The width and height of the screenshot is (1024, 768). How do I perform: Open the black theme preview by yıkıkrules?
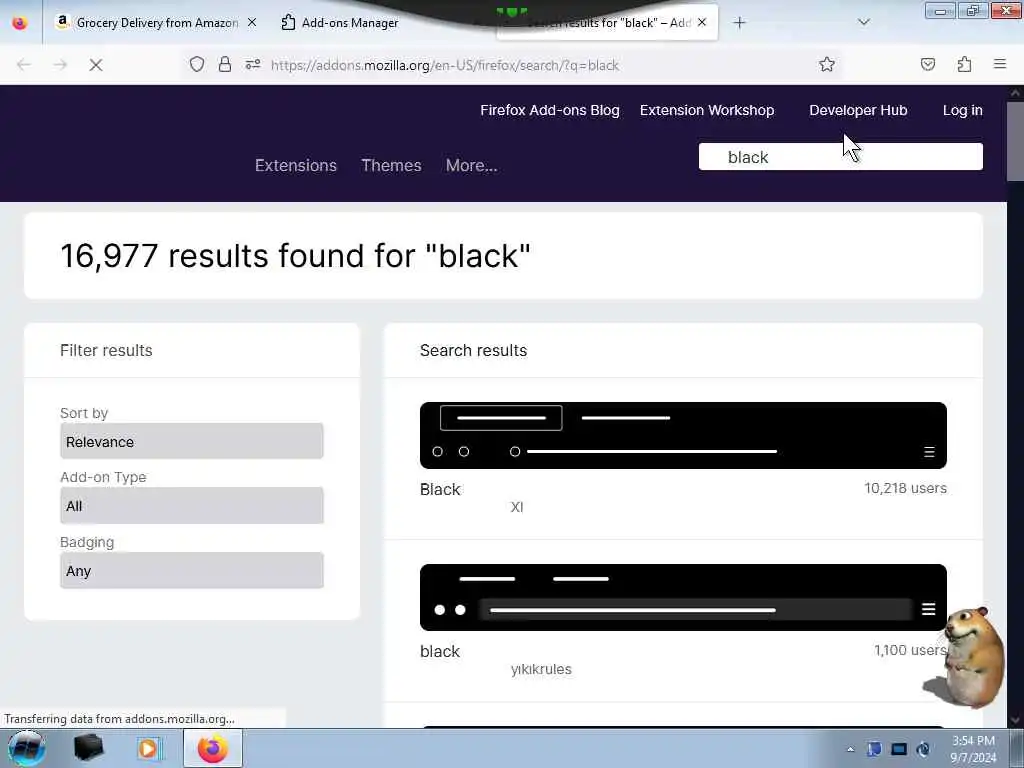683,598
